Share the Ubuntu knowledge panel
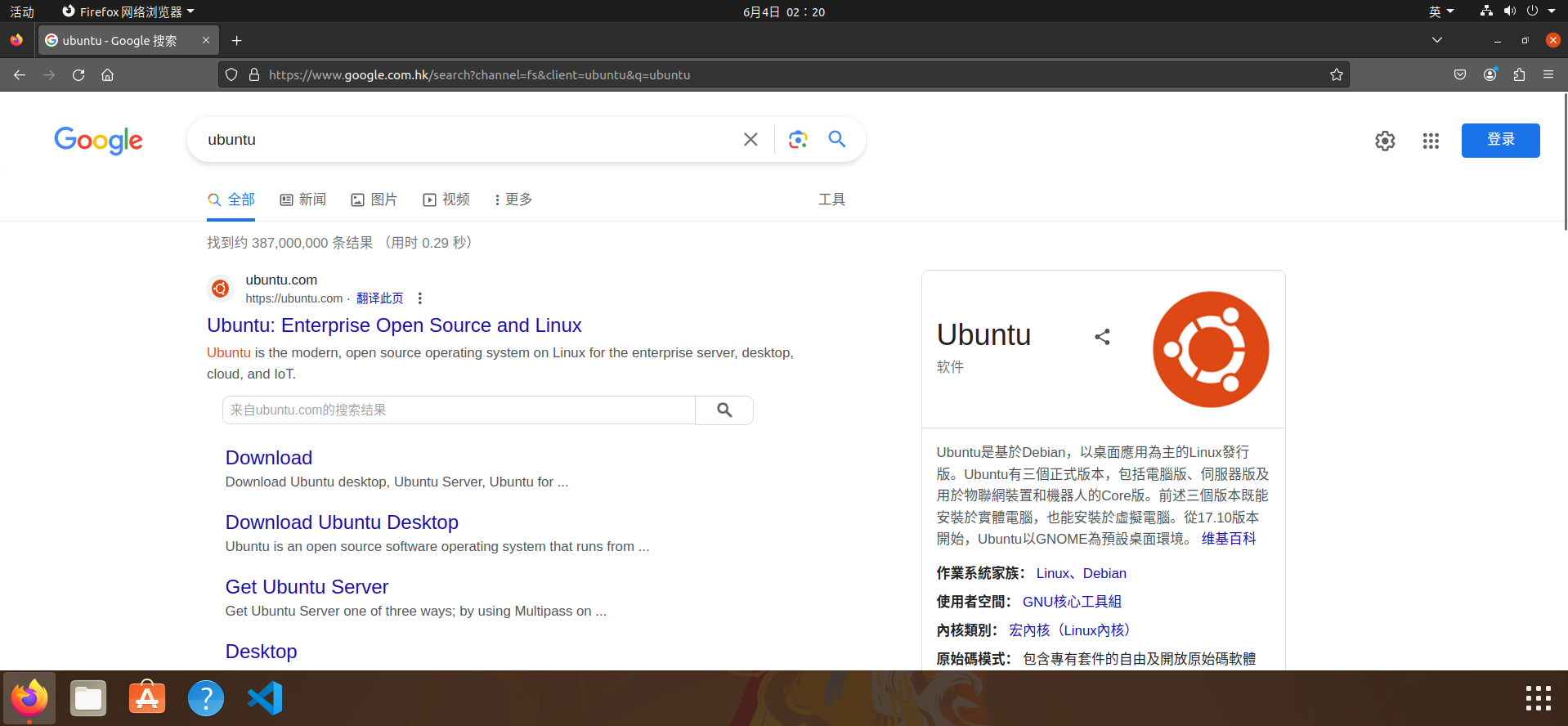The image size is (1568, 726). [x=1103, y=337]
